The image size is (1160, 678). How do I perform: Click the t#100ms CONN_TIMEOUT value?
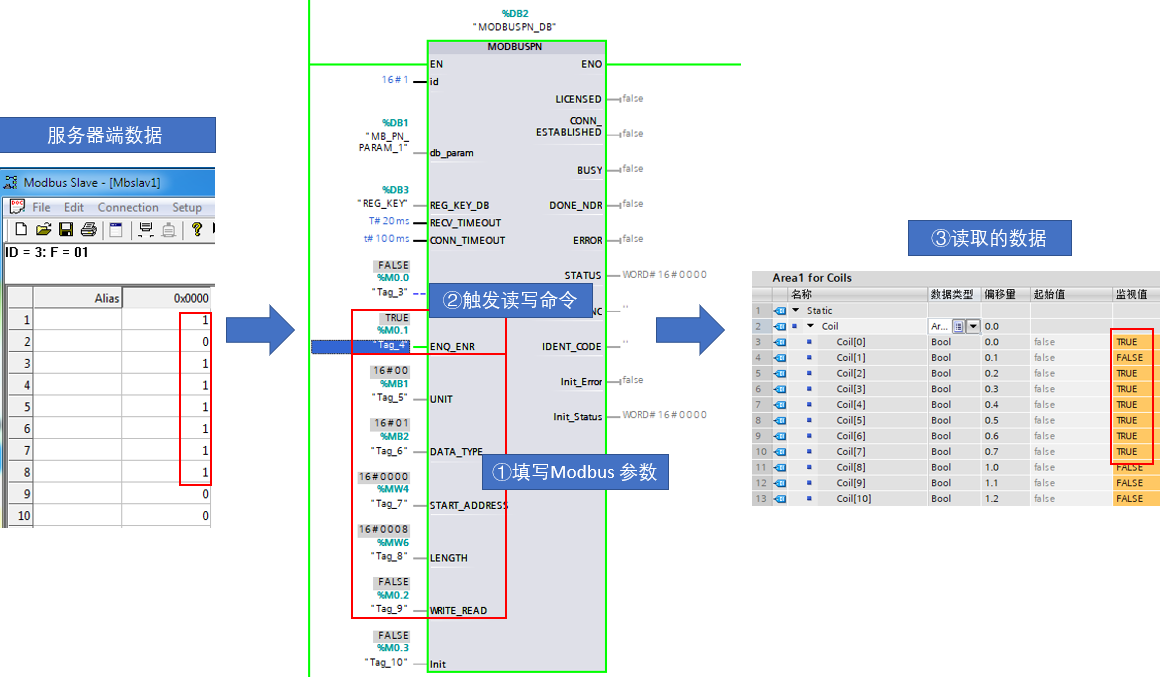386,238
